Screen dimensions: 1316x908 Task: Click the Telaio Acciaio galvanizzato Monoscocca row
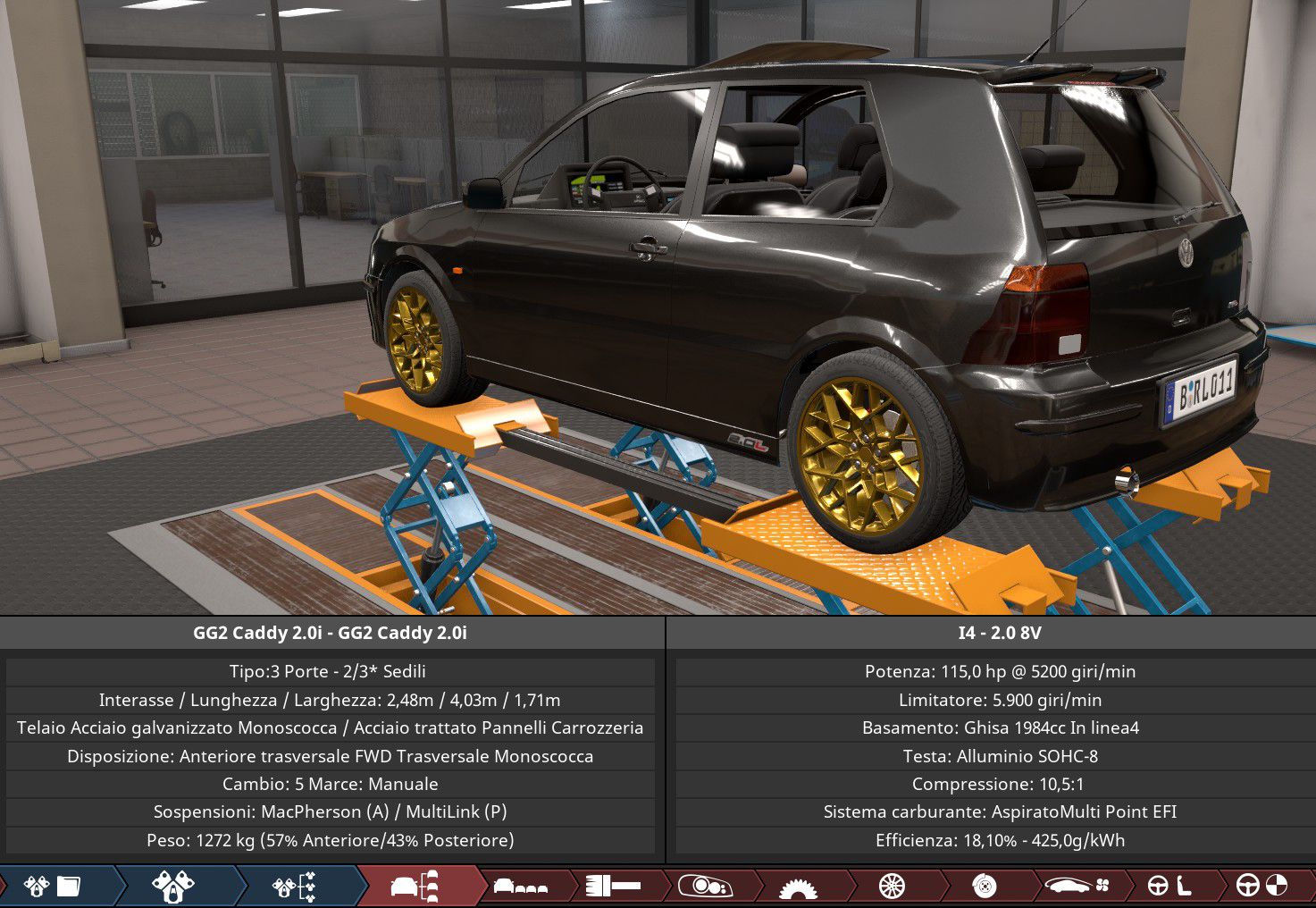(330, 727)
